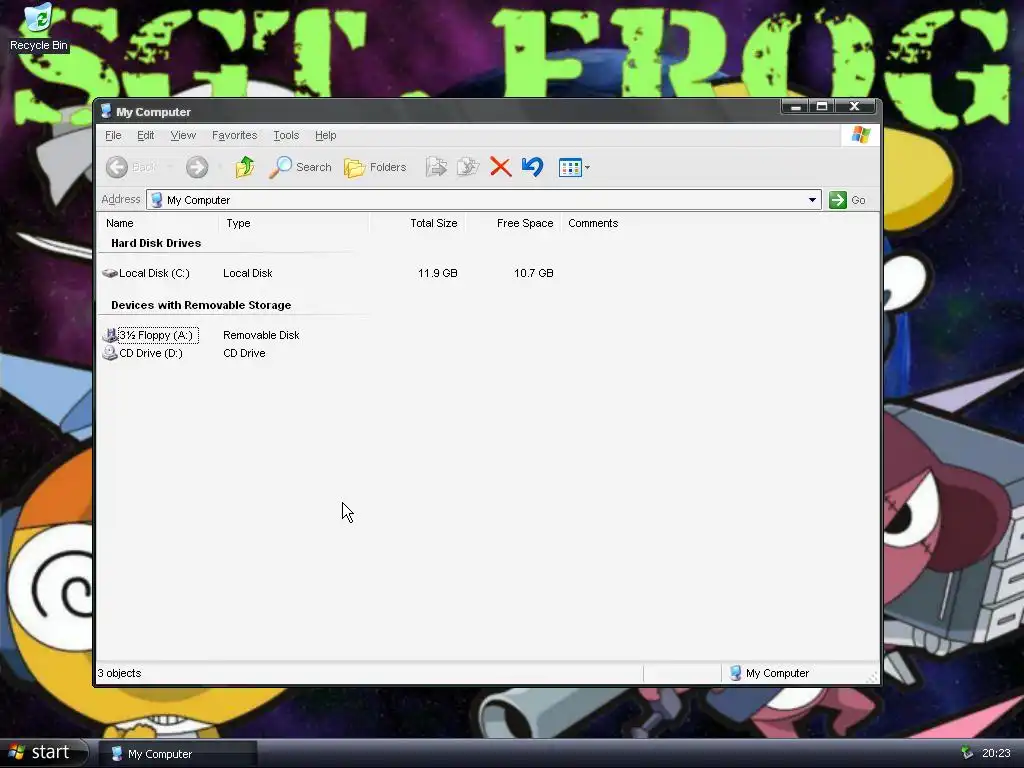Click the '3 objects' status bar text
Viewport: 1024px width, 768px height.
120,673
